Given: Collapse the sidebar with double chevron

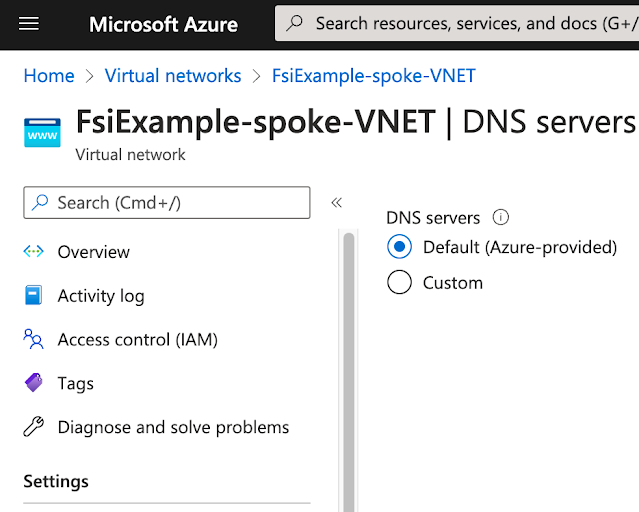Looking at the screenshot, I should (337, 203).
